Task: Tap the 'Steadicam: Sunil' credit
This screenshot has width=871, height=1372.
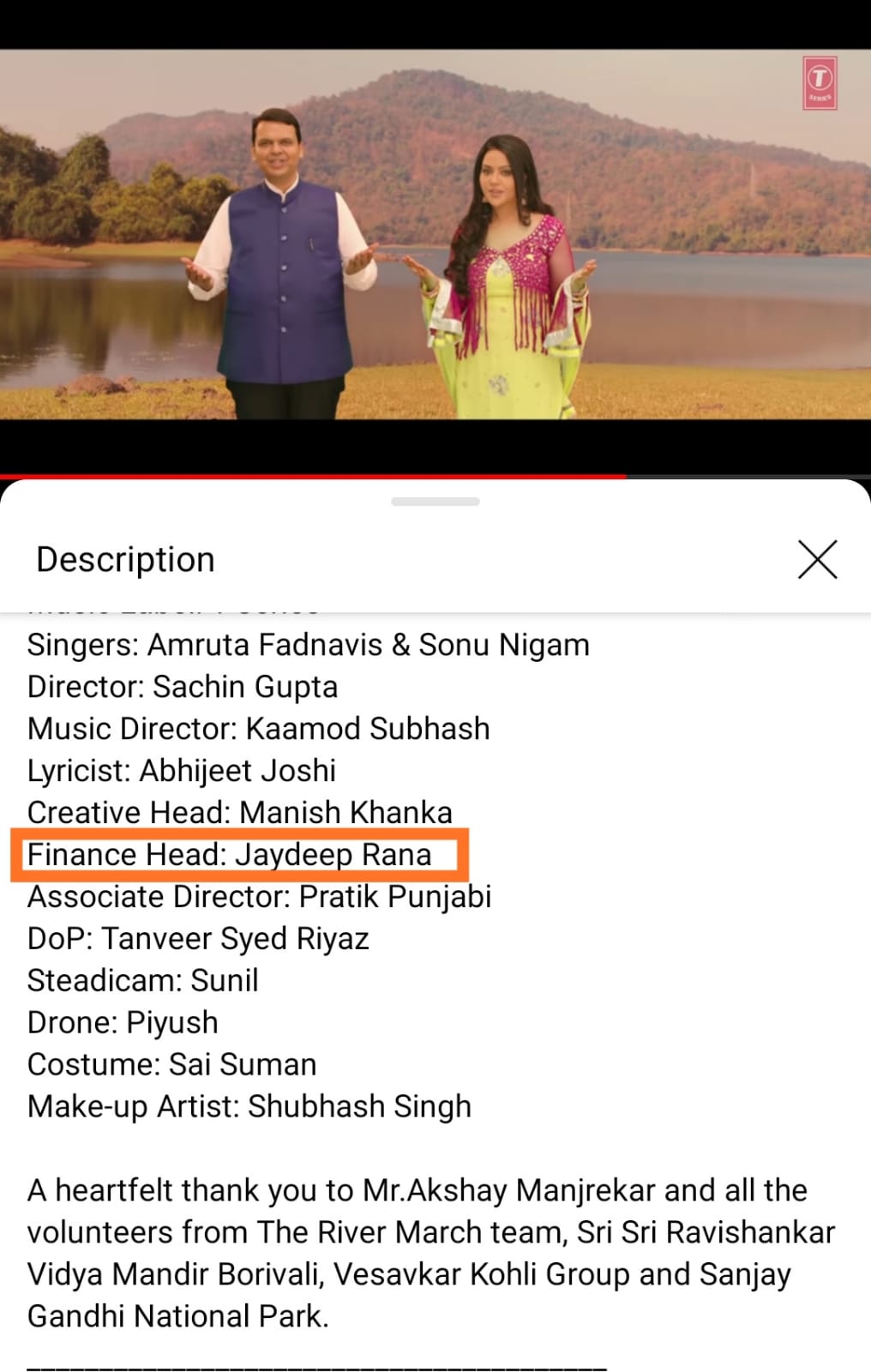Action: pos(143,980)
